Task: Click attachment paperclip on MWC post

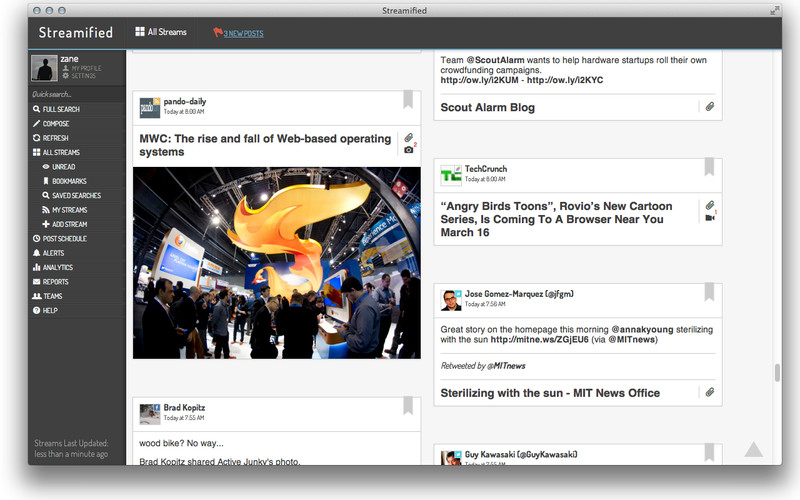Action: point(409,138)
